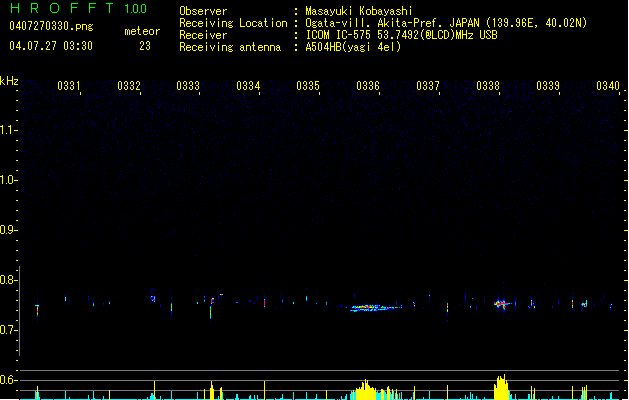The image size is (629, 400).
Task: Click the yellow intensity peak below 0336
Action: (x=366, y=390)
